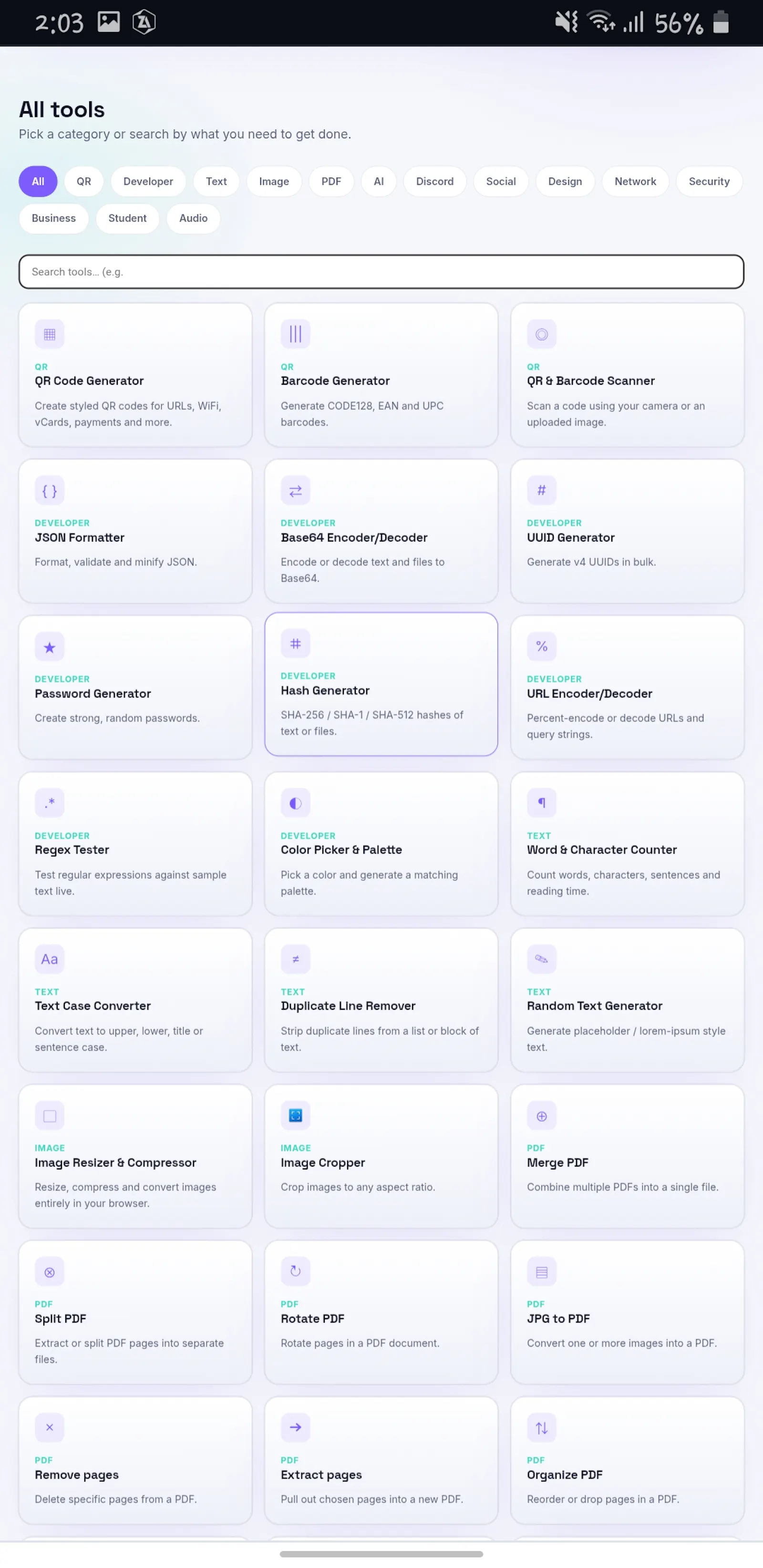Viewport: 763px width, 1568px height.
Task: Select the QR & Barcode Scanner icon
Action: click(541, 334)
